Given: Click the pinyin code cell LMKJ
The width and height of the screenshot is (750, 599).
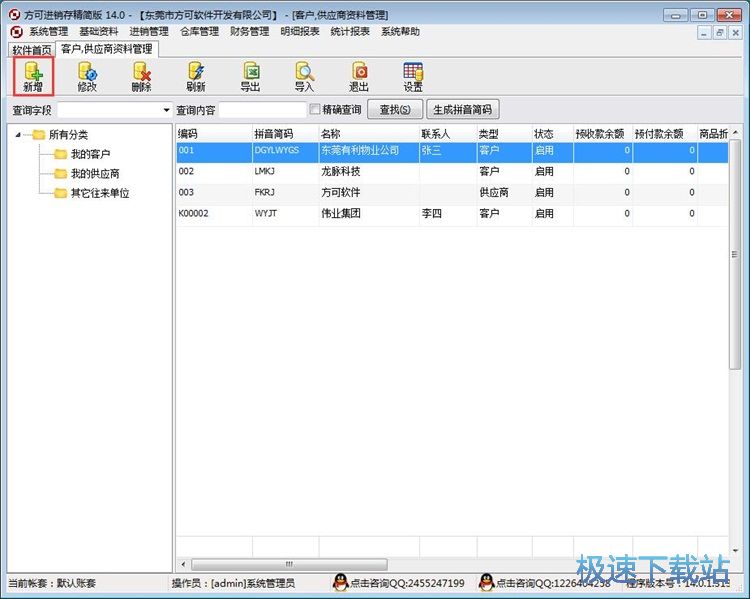Looking at the screenshot, I should (286, 173).
